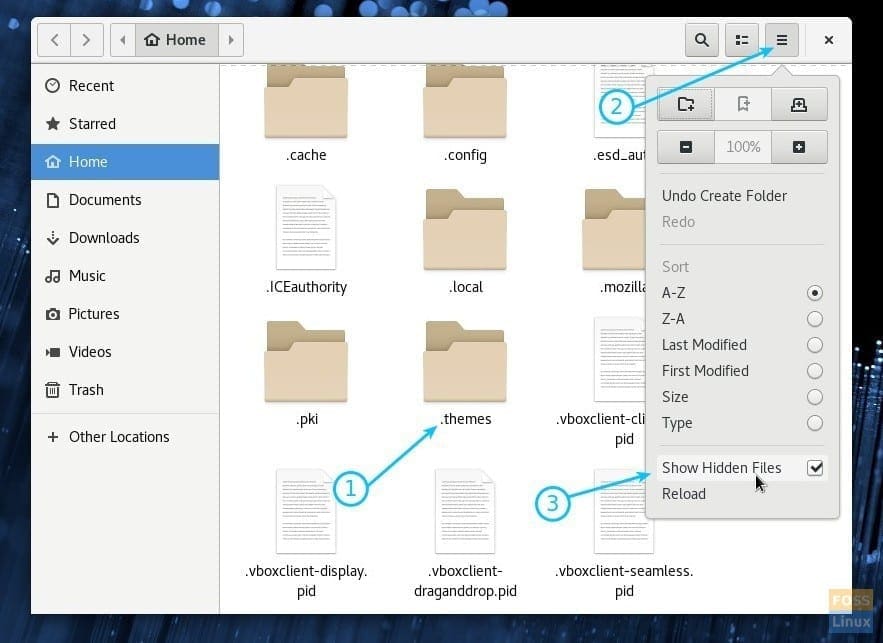Click the new tab icon in popover
Screen dimensions: 883x643
799,104
